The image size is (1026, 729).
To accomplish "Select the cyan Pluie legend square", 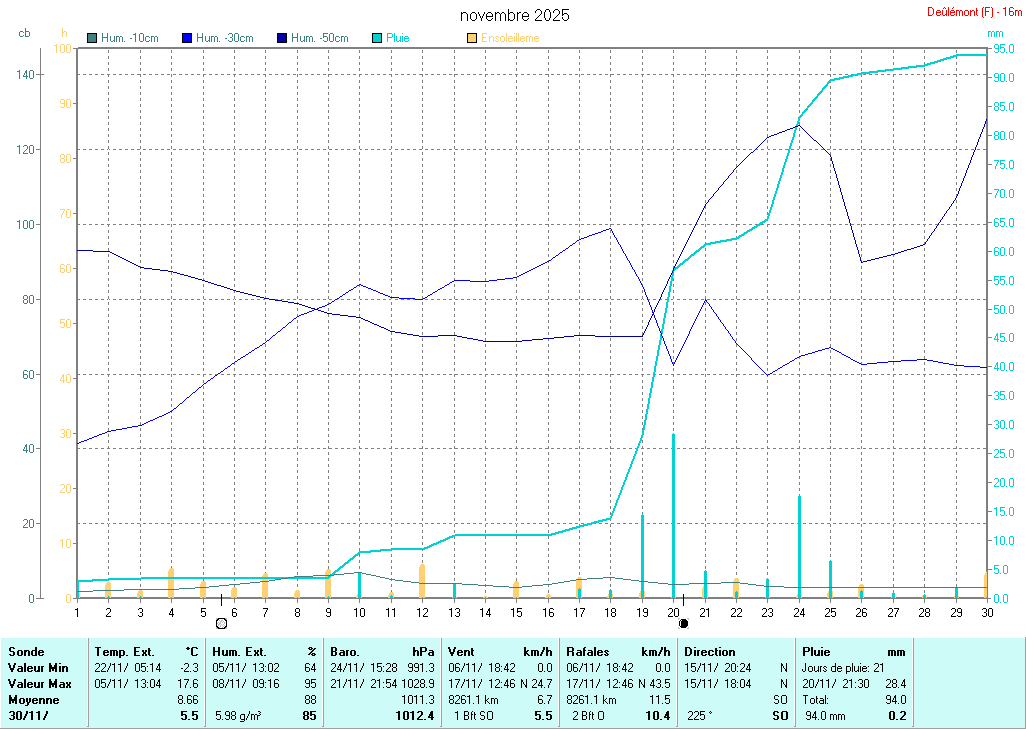I will click(x=377, y=38).
